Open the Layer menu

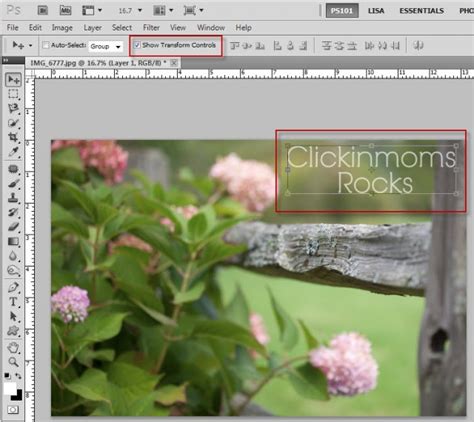click(92, 28)
